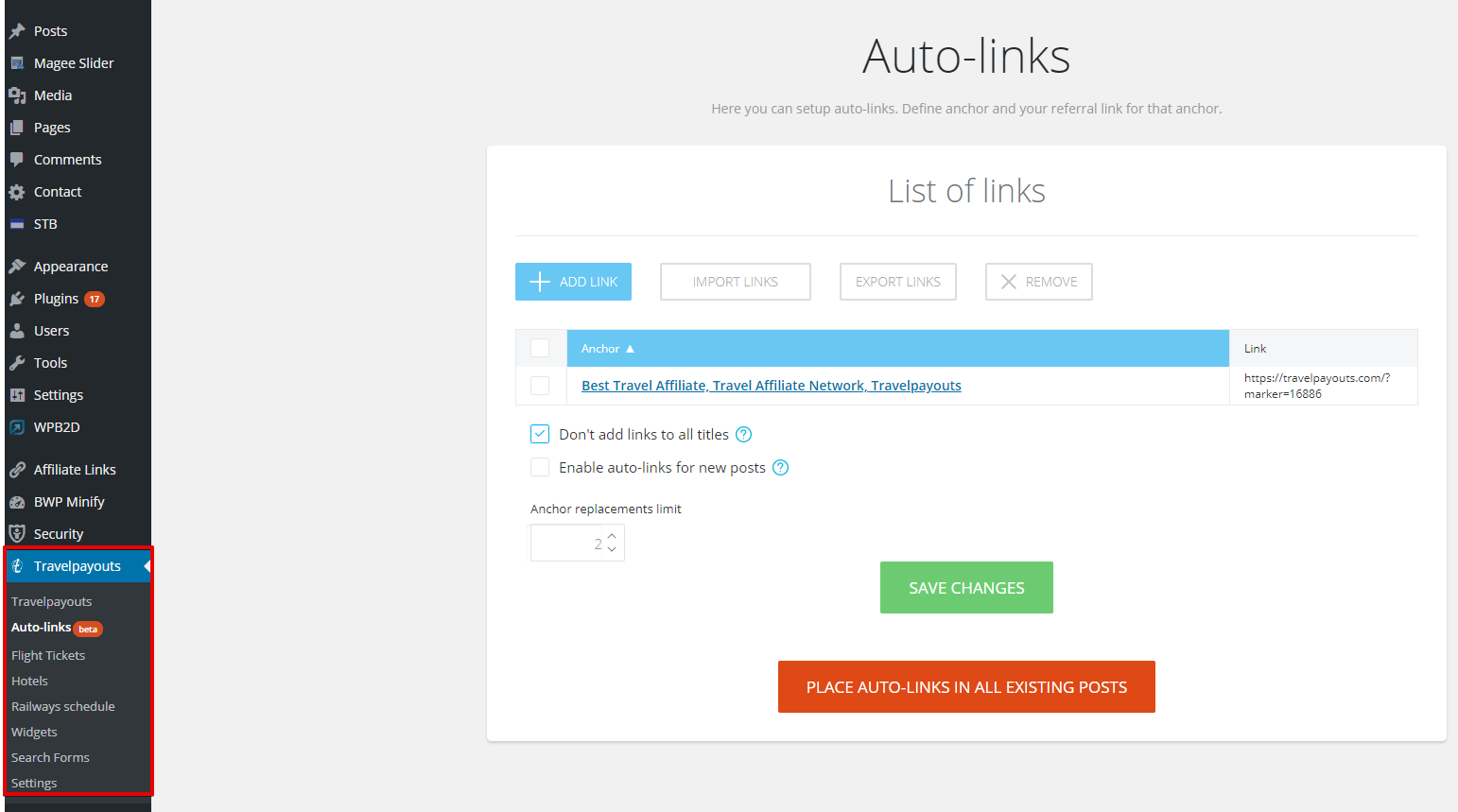The image size is (1458, 812).
Task: Click the Users person icon
Action: point(17,331)
